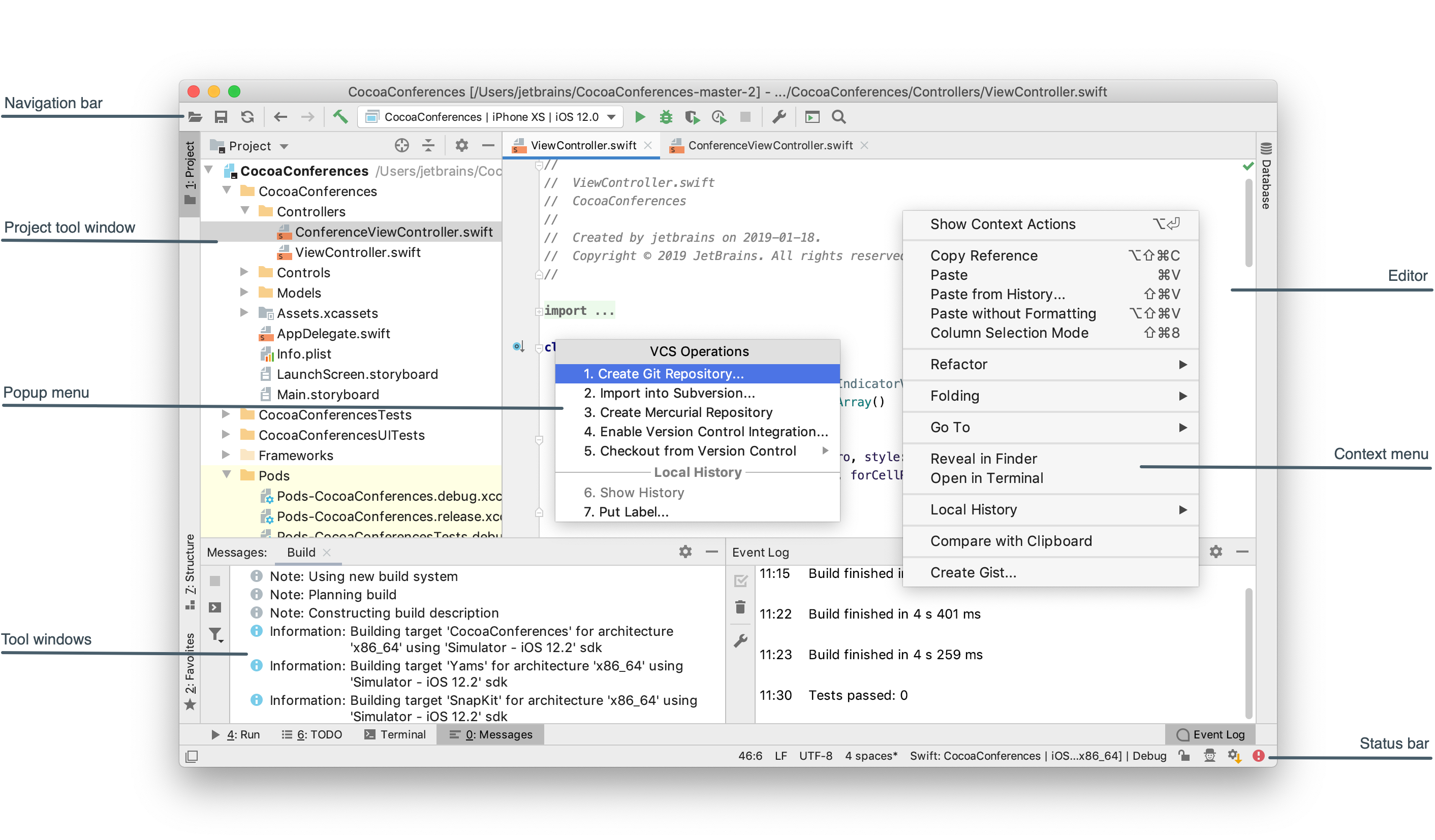Switch to ConferenceViewController.swift editor tab
The height and width of the screenshot is (840, 1435).
click(x=769, y=146)
